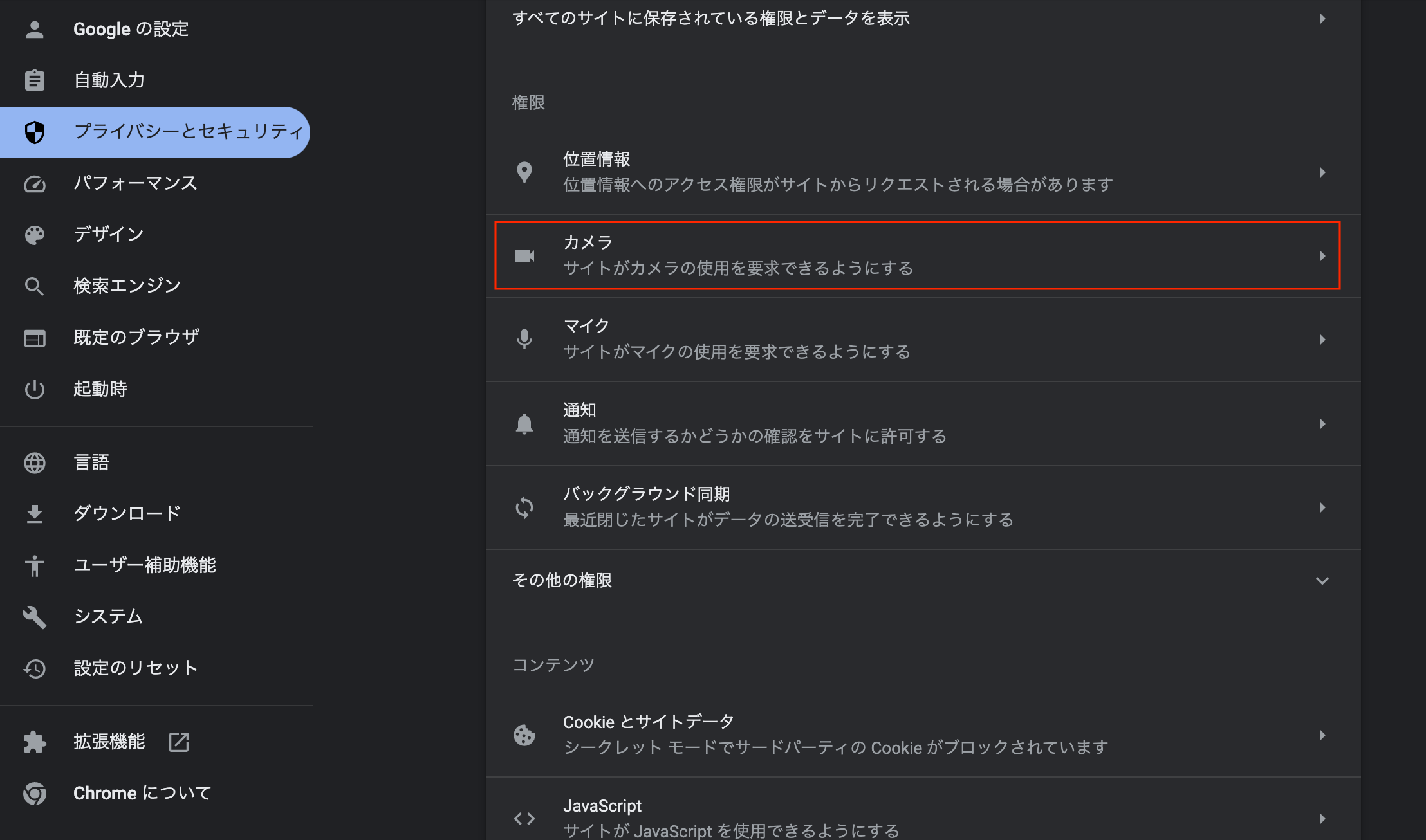Viewport: 1426px width, 840px height.
Task: Open カメラ settings via its right arrow
Action: (1322, 256)
